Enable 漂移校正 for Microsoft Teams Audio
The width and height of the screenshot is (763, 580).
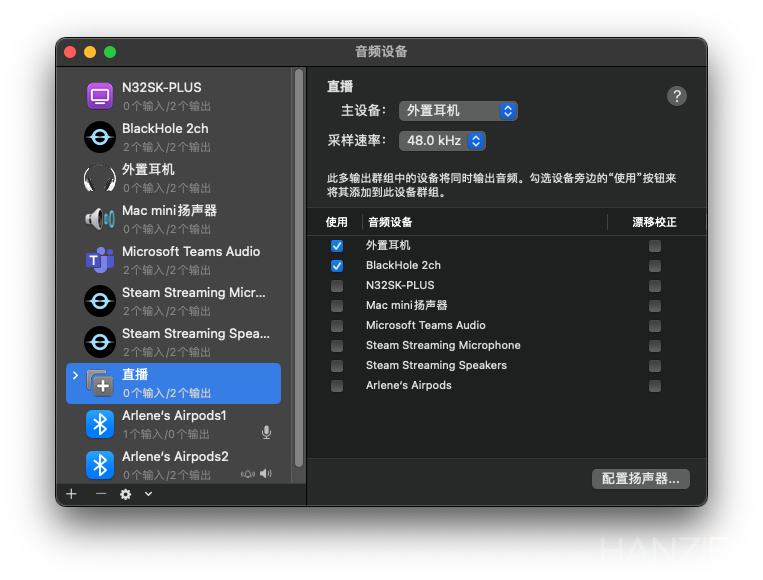click(x=654, y=326)
